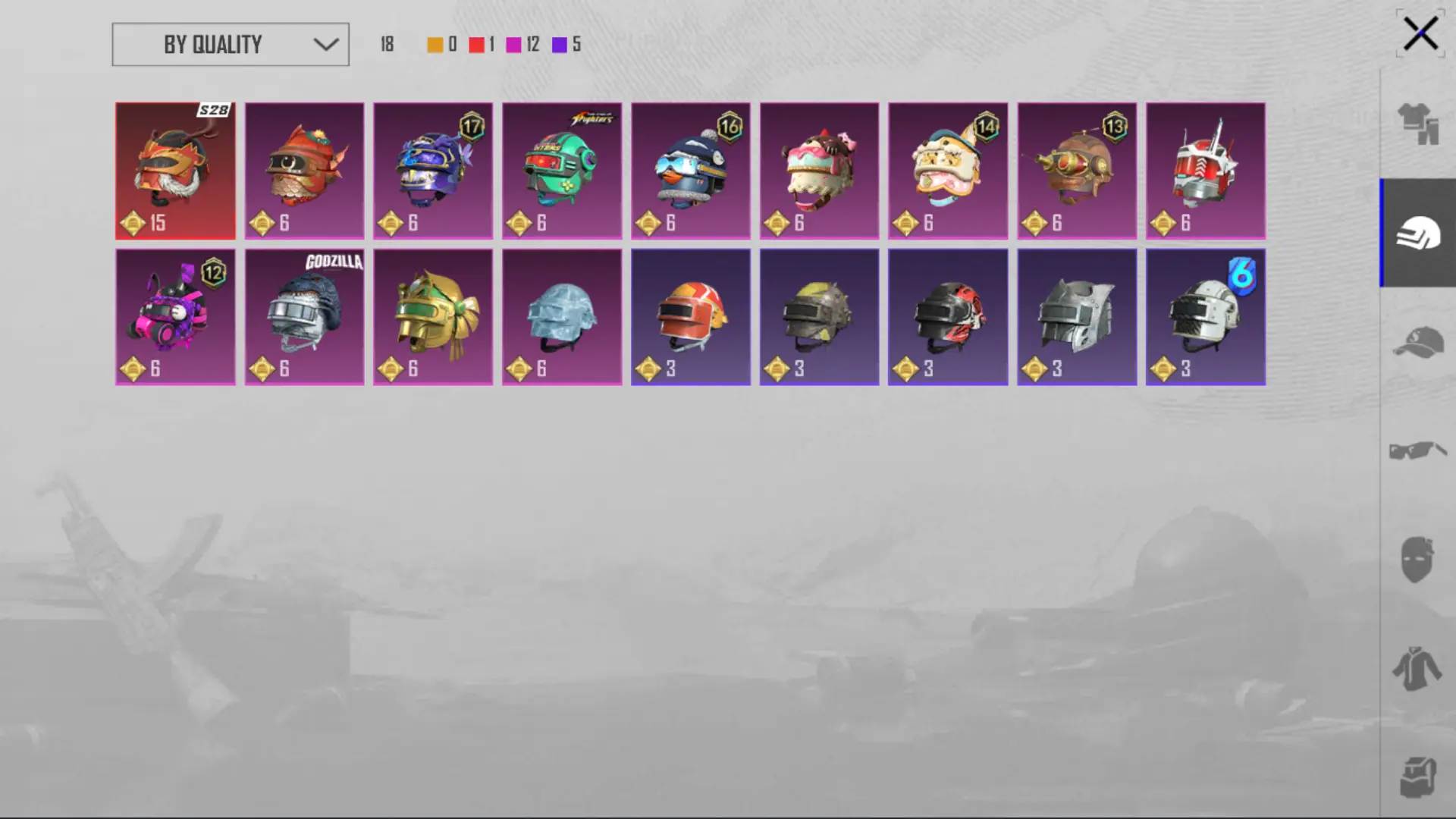This screenshot has width=1456, height=819.
Task: Open the face mask category icon
Action: pyautogui.click(x=1417, y=560)
